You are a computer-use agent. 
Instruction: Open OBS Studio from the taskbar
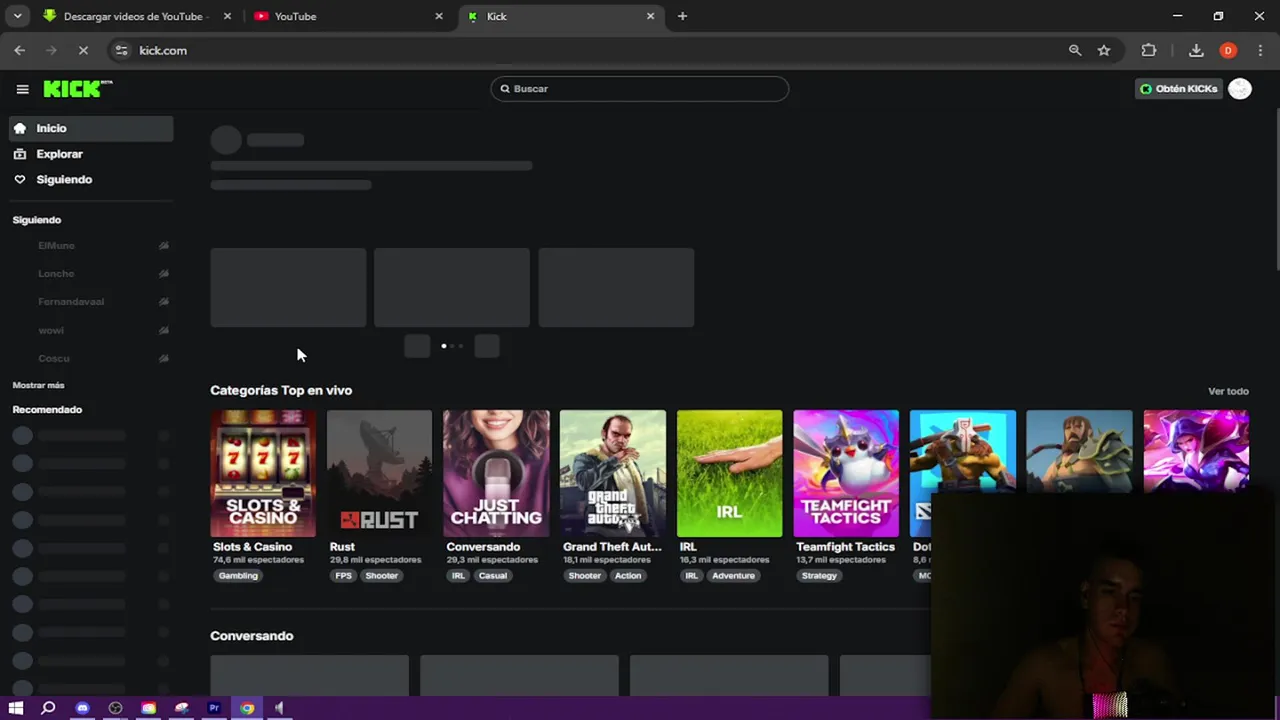point(115,708)
